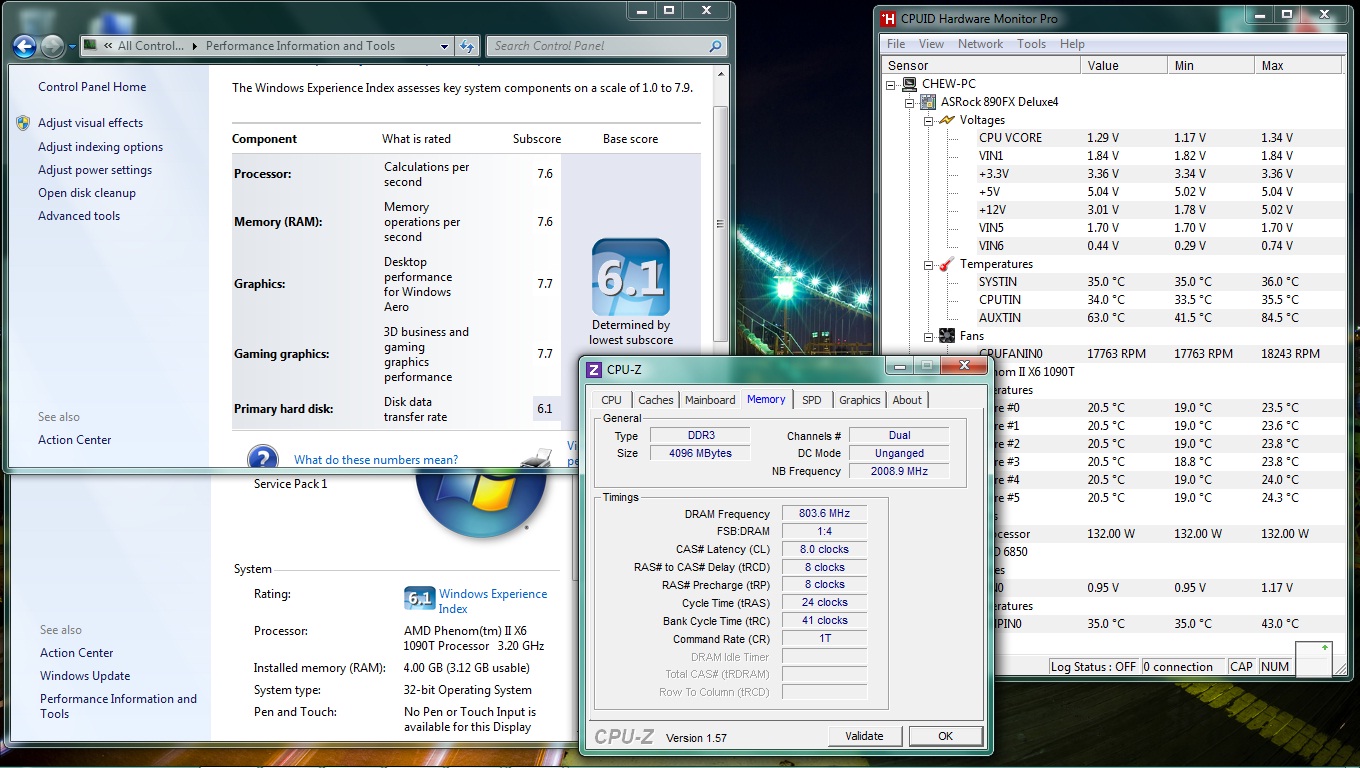Open the Network menu in Hardware Monitor

click(x=980, y=44)
